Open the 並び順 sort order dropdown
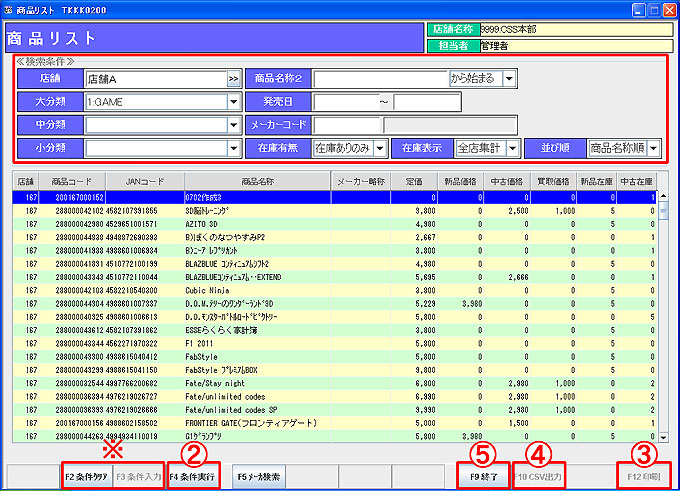Image resolution: width=680 pixels, height=491 pixels. [x=654, y=148]
